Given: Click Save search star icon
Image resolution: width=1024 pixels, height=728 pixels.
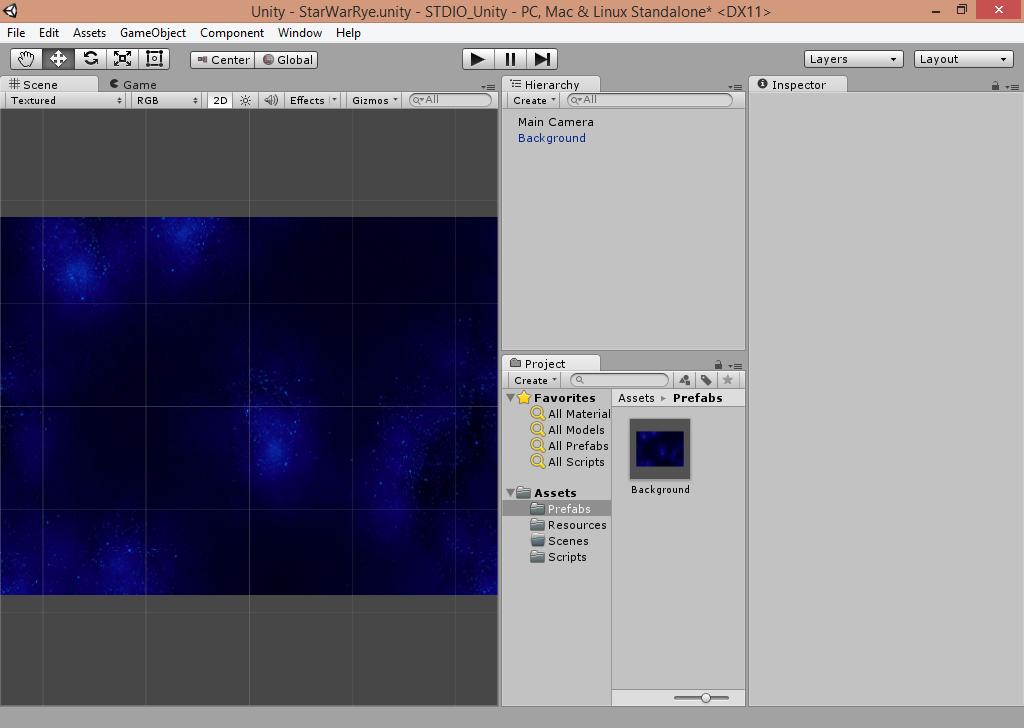Looking at the screenshot, I should coord(728,380).
